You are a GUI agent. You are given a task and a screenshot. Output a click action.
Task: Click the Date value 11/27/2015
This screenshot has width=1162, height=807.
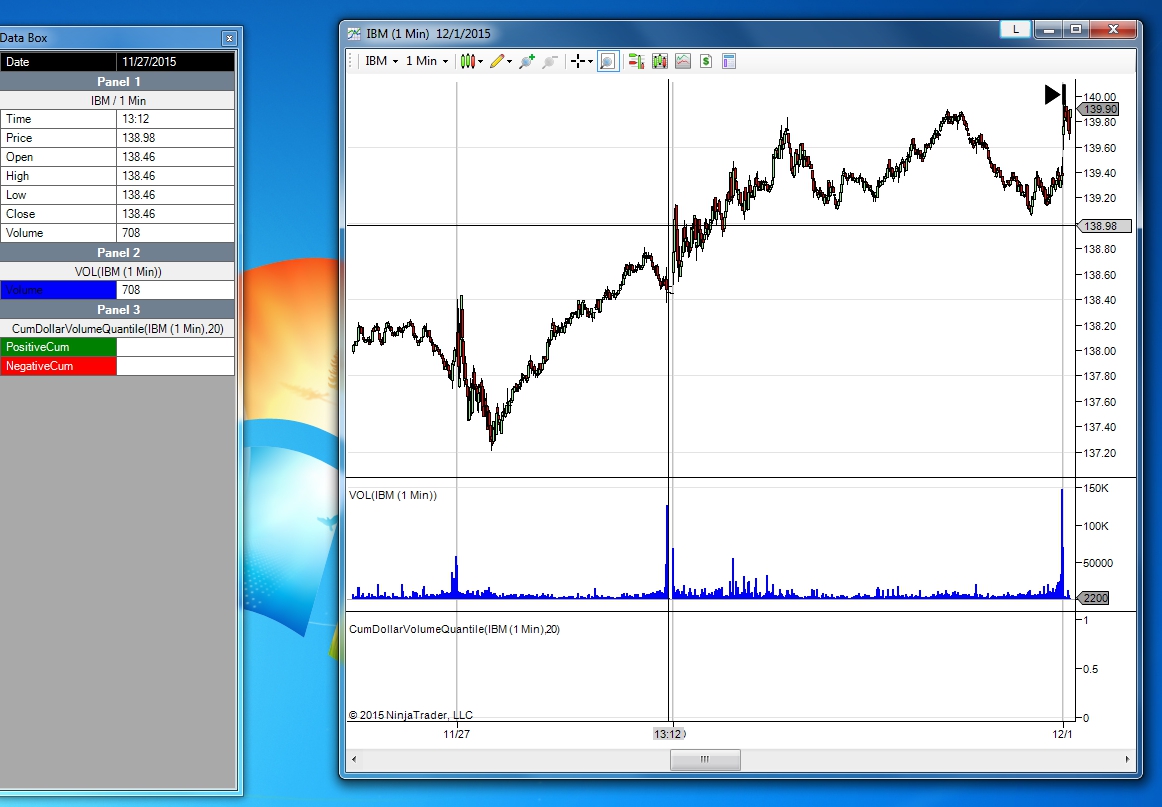pos(176,62)
